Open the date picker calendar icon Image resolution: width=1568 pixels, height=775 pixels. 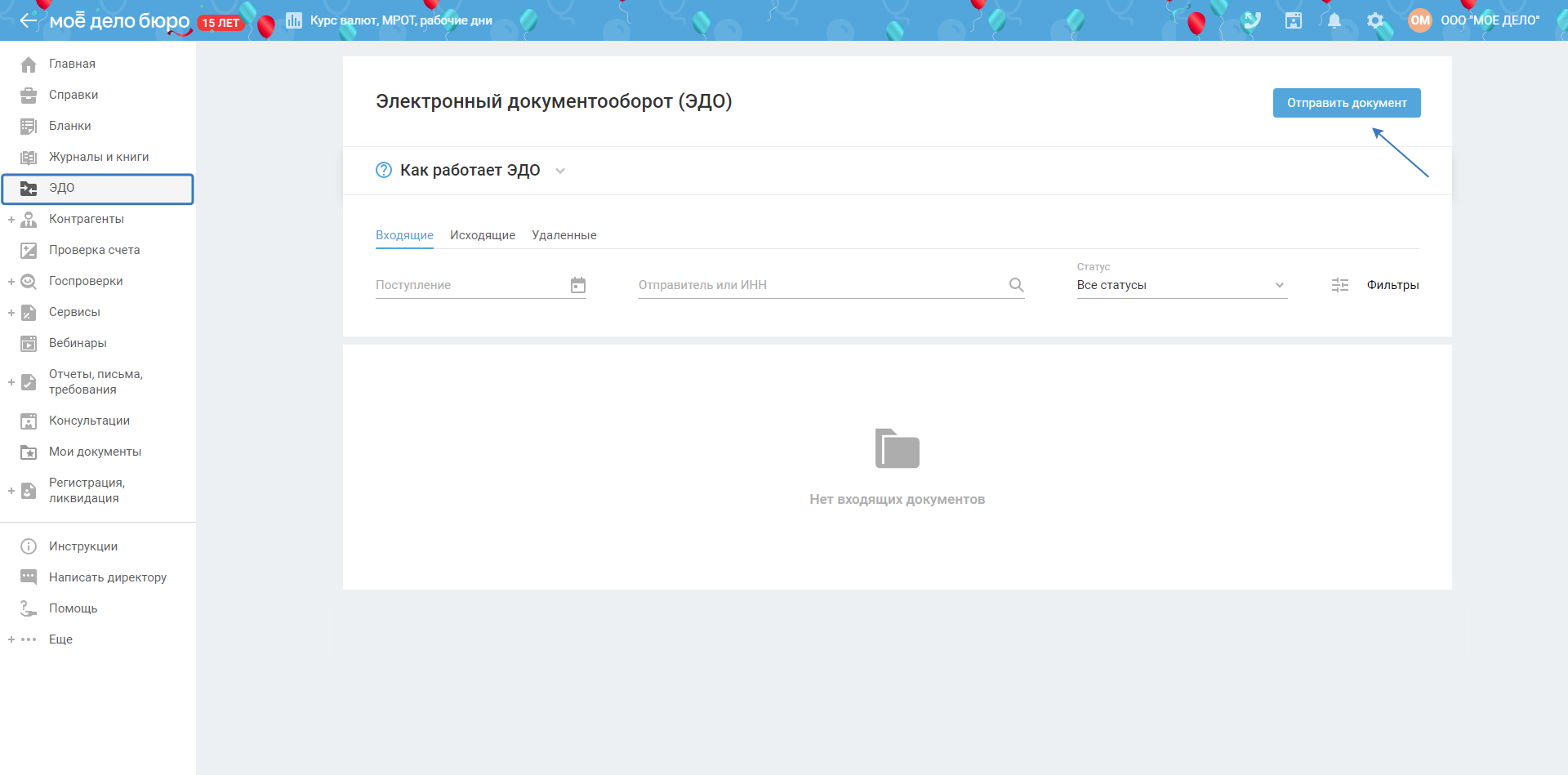tap(578, 285)
